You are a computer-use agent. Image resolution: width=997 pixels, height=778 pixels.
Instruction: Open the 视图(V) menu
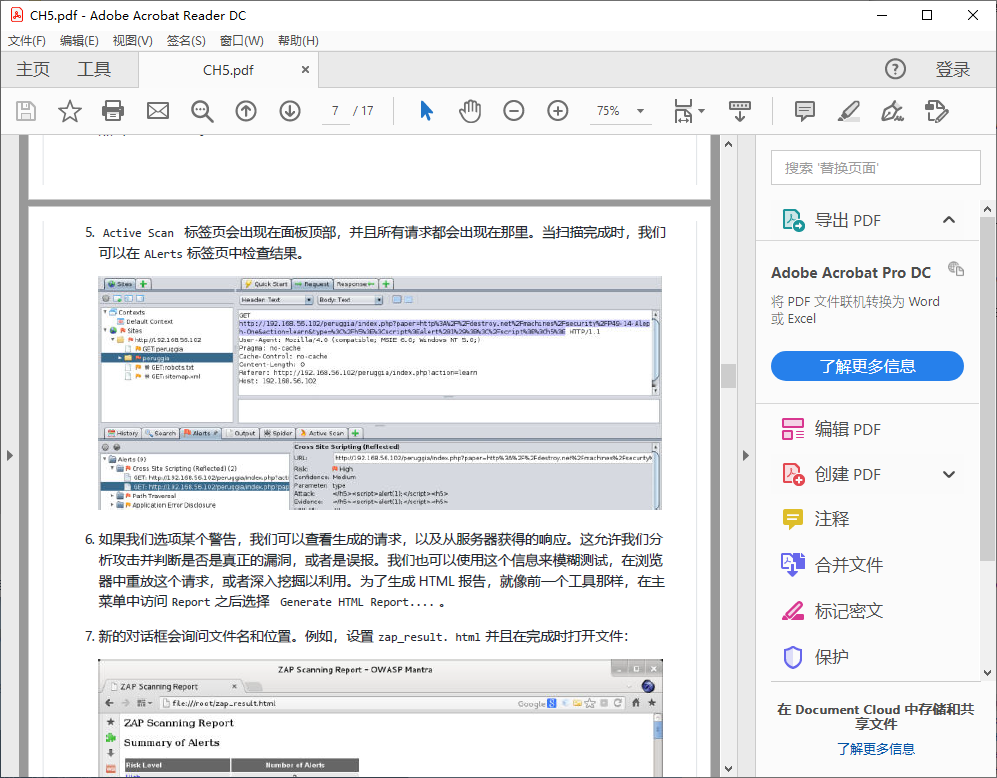click(x=132, y=41)
